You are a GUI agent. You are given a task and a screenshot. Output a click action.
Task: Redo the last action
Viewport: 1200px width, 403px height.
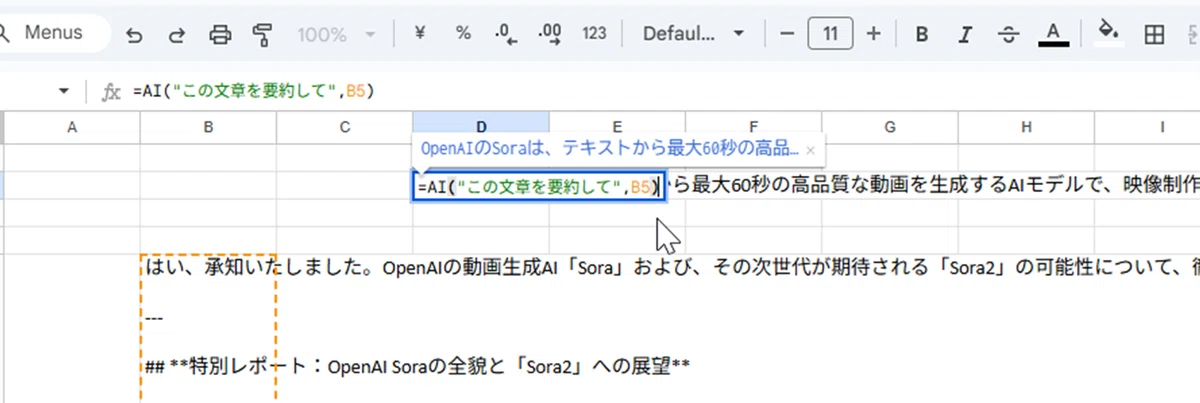pyautogui.click(x=177, y=34)
